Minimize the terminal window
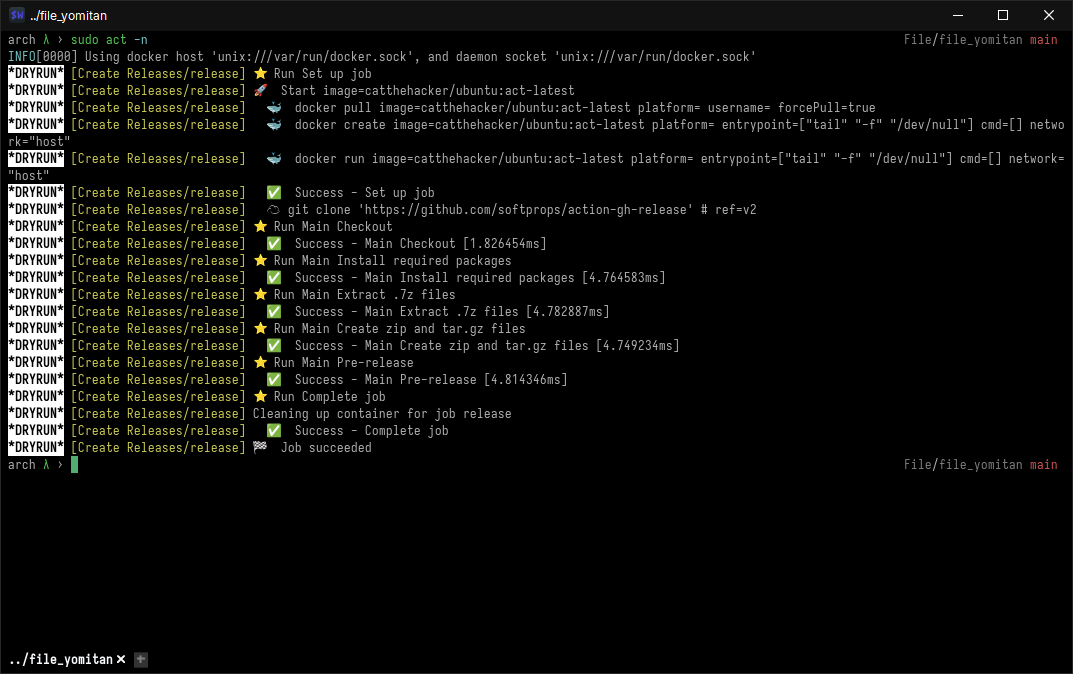Image resolution: width=1073 pixels, height=674 pixels. pos(958,15)
